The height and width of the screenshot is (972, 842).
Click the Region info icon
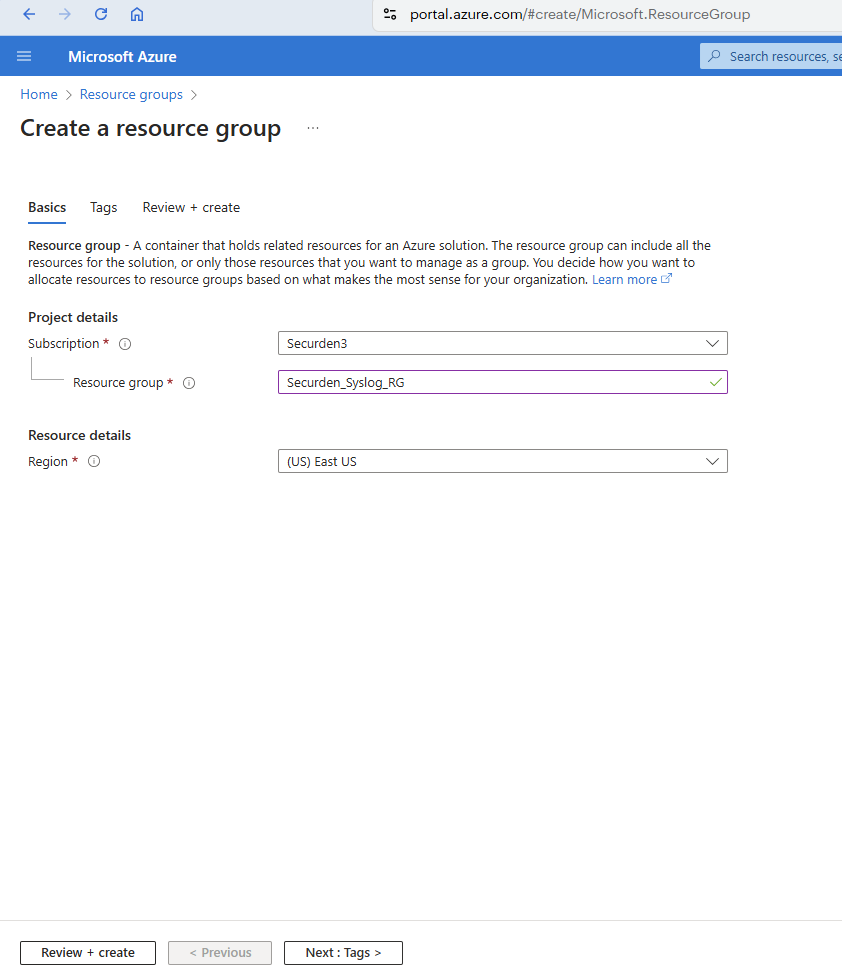pos(94,461)
